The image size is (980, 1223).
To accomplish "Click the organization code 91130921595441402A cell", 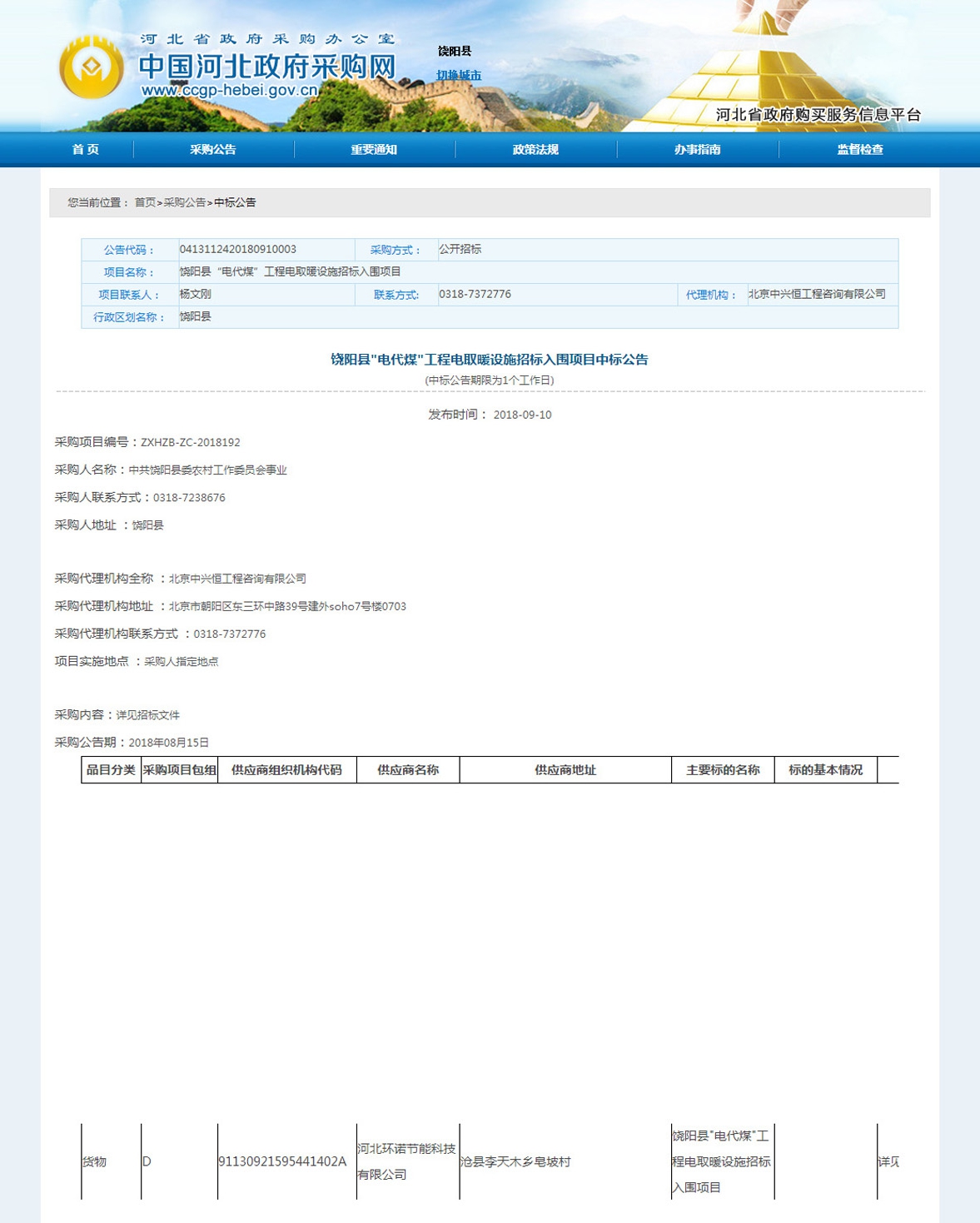I will [x=282, y=1161].
